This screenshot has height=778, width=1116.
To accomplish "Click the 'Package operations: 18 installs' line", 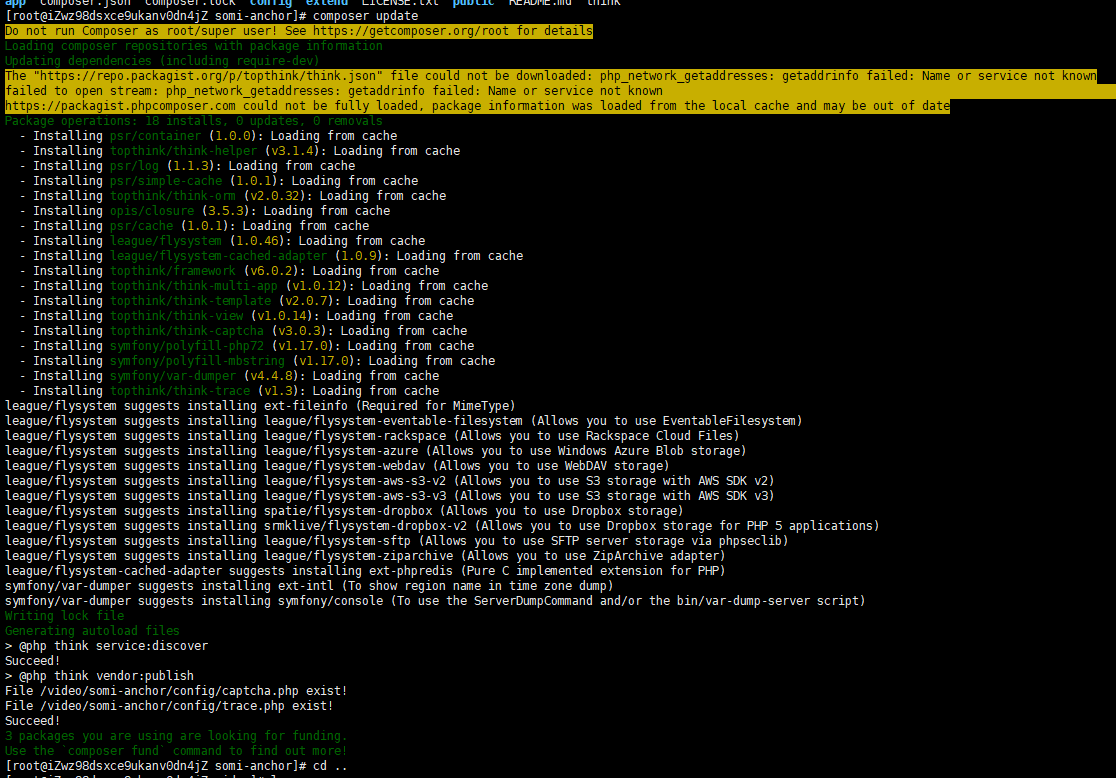I will pos(194,120).
